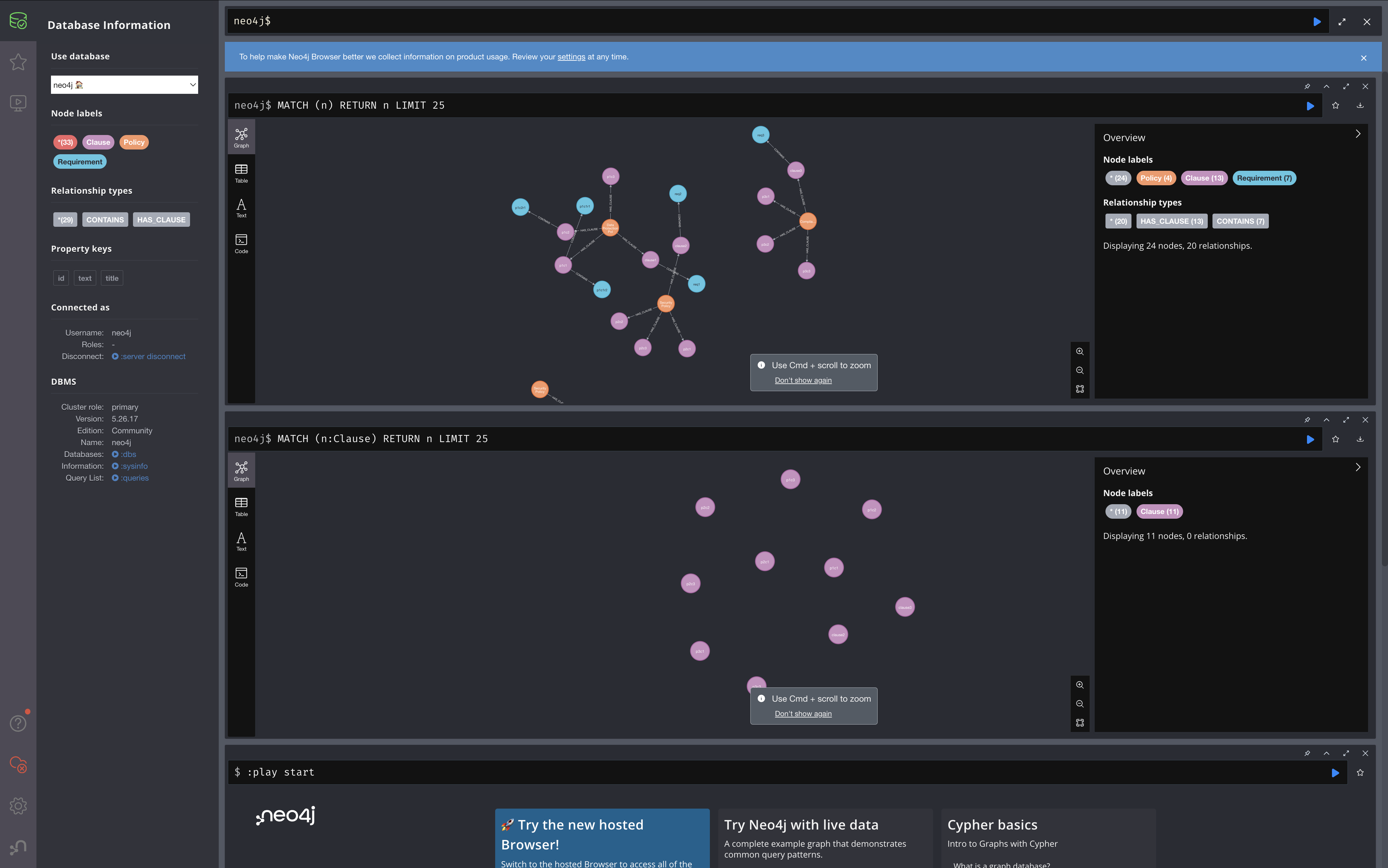Clear the main query editor
Viewport: 1388px width, 868px height.
click(1367, 22)
